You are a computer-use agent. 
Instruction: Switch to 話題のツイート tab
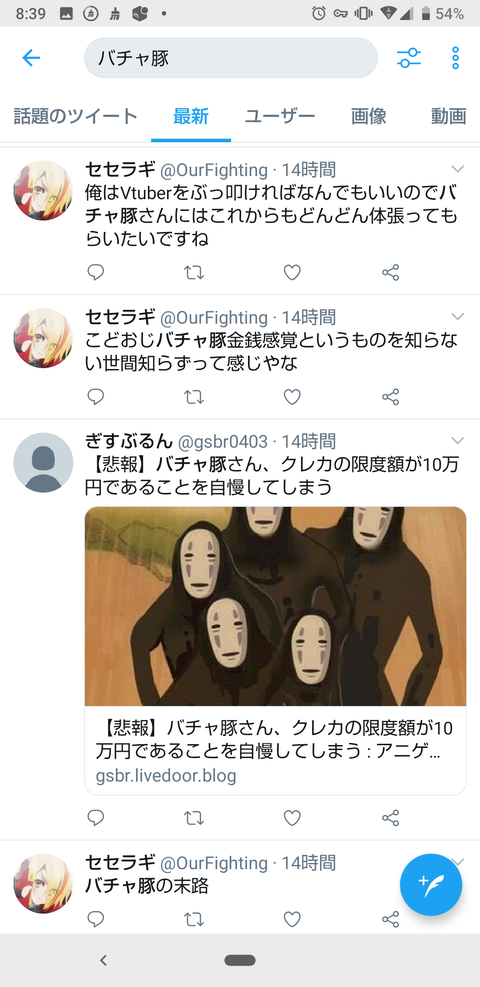coord(75,116)
